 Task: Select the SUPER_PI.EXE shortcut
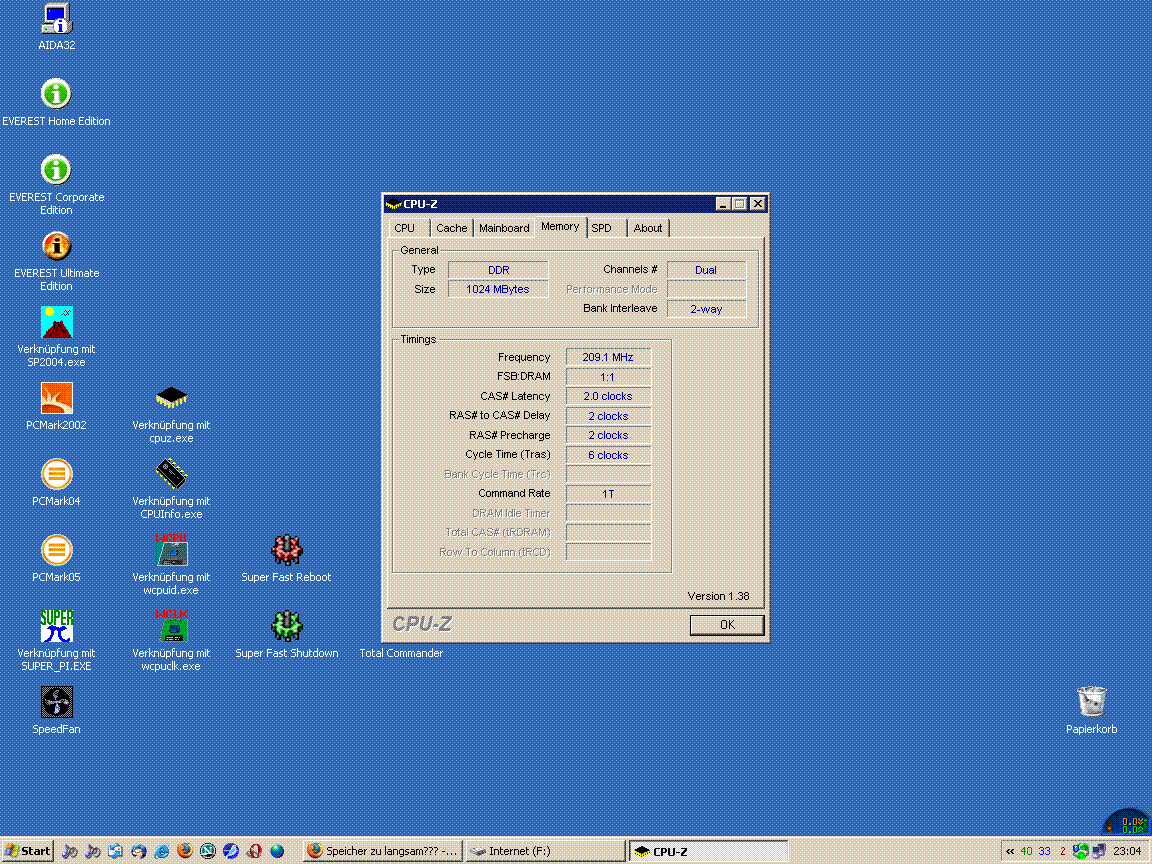[57, 641]
